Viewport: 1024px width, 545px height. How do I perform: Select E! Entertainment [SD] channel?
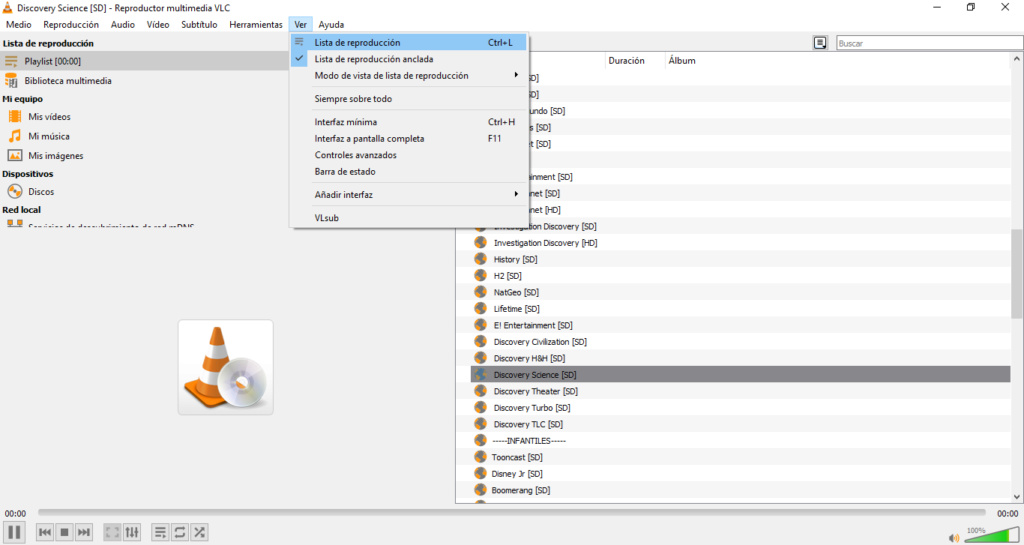point(532,325)
